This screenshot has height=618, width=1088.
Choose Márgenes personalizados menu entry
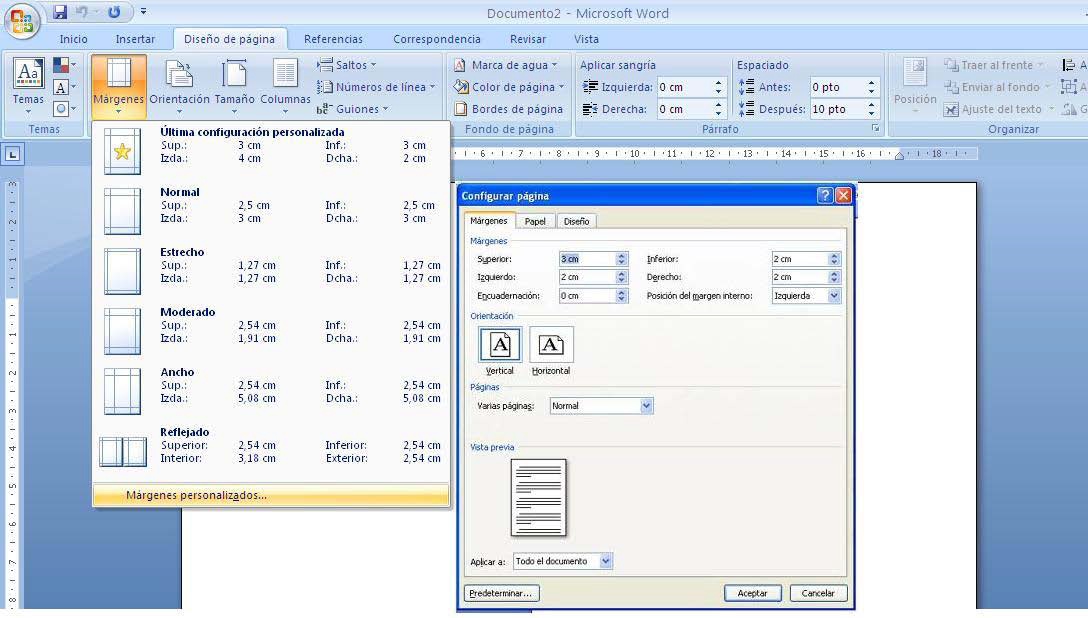271,495
